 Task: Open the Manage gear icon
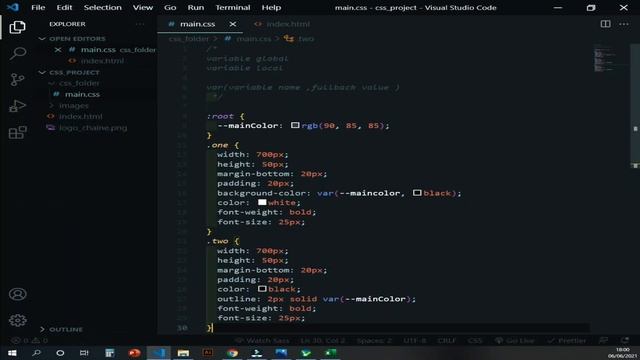17,320
